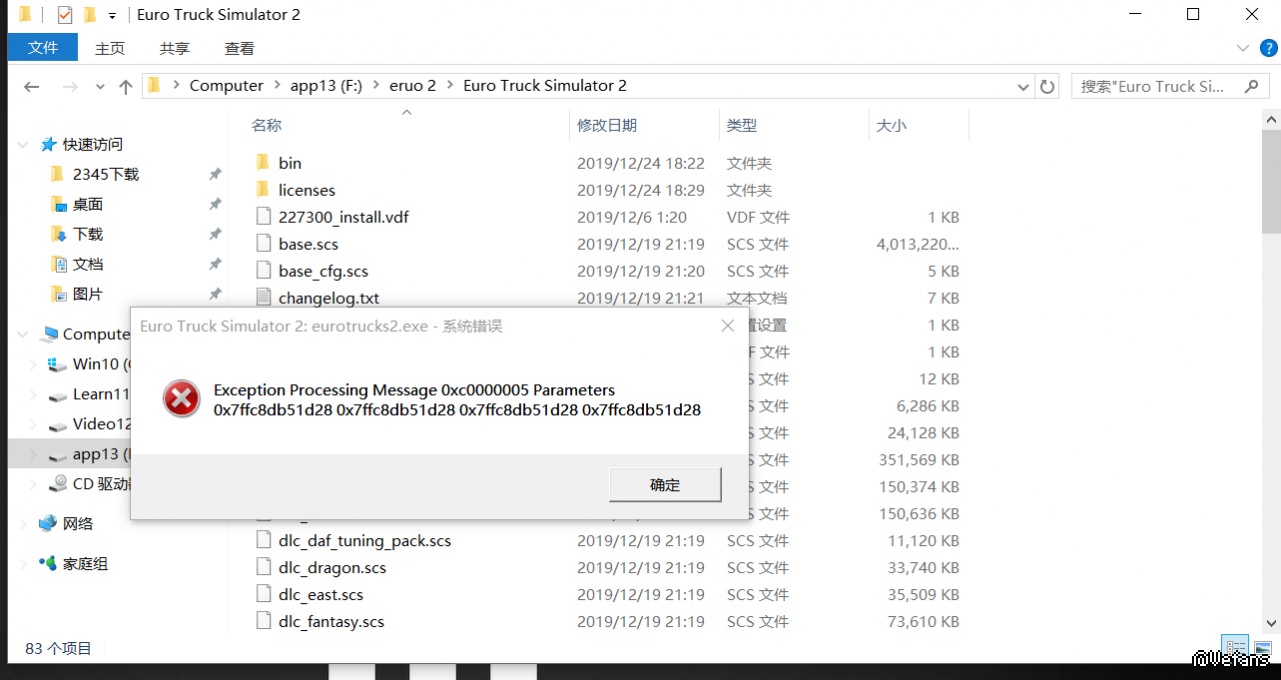Open 桌面 in quick access
Screen dimensions: 1281x680
tap(88, 204)
